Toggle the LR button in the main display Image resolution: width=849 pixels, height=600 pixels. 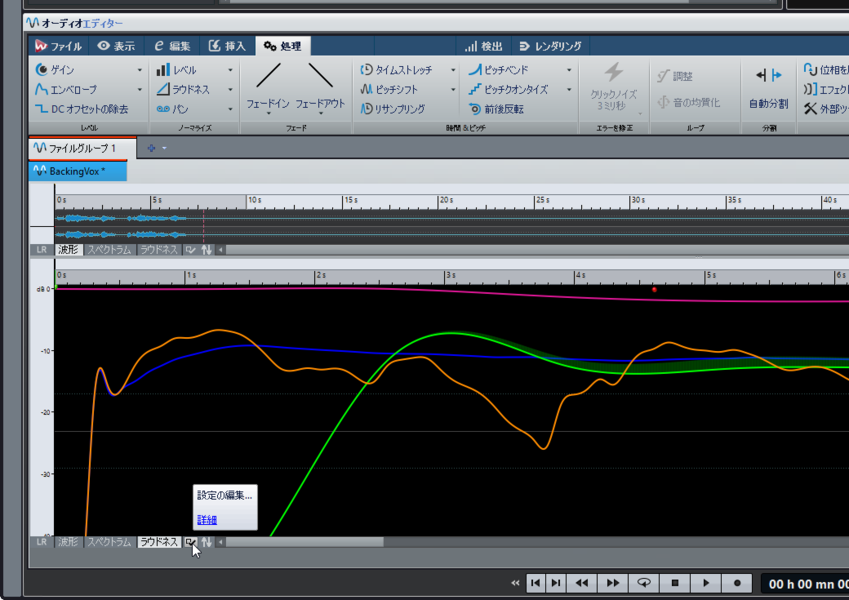pos(42,542)
